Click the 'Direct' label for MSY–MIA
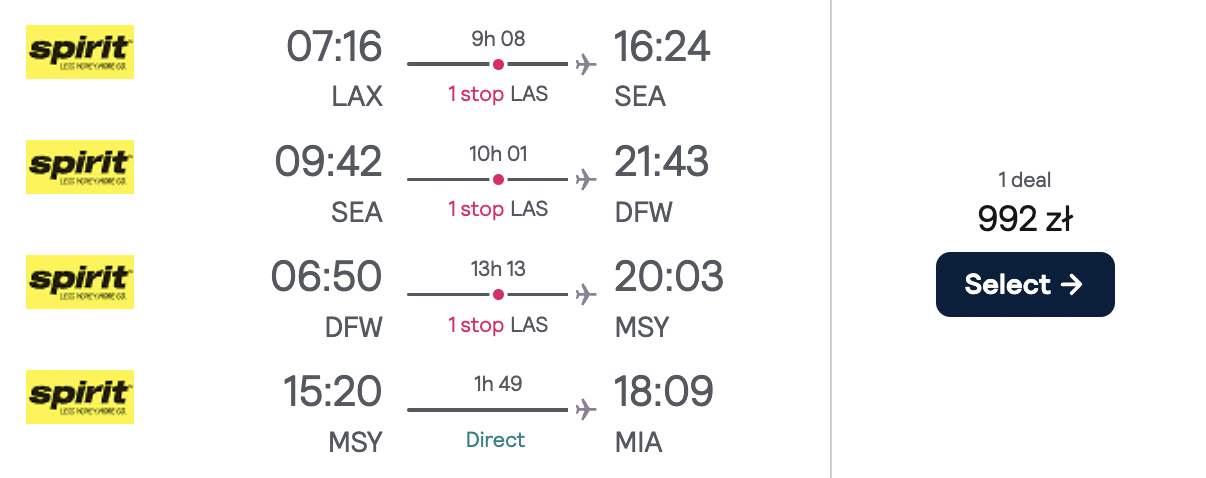 pos(496,440)
